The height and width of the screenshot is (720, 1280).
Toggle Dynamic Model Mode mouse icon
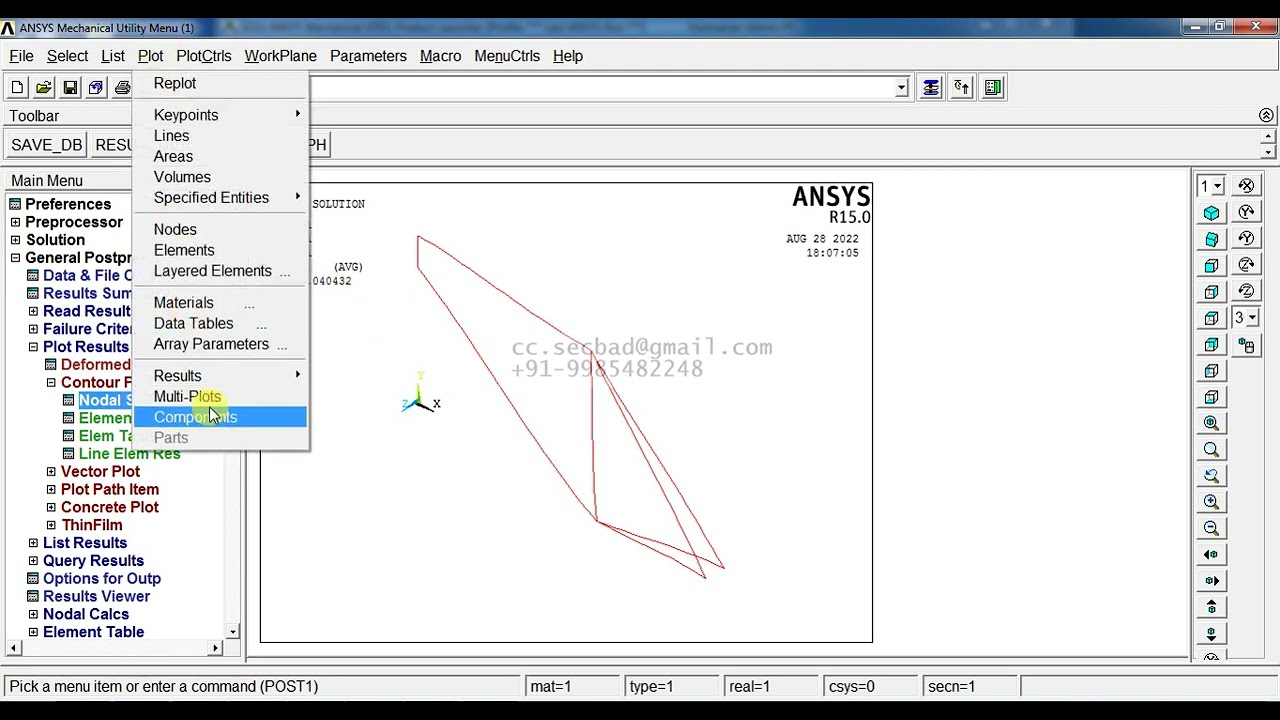1246,346
